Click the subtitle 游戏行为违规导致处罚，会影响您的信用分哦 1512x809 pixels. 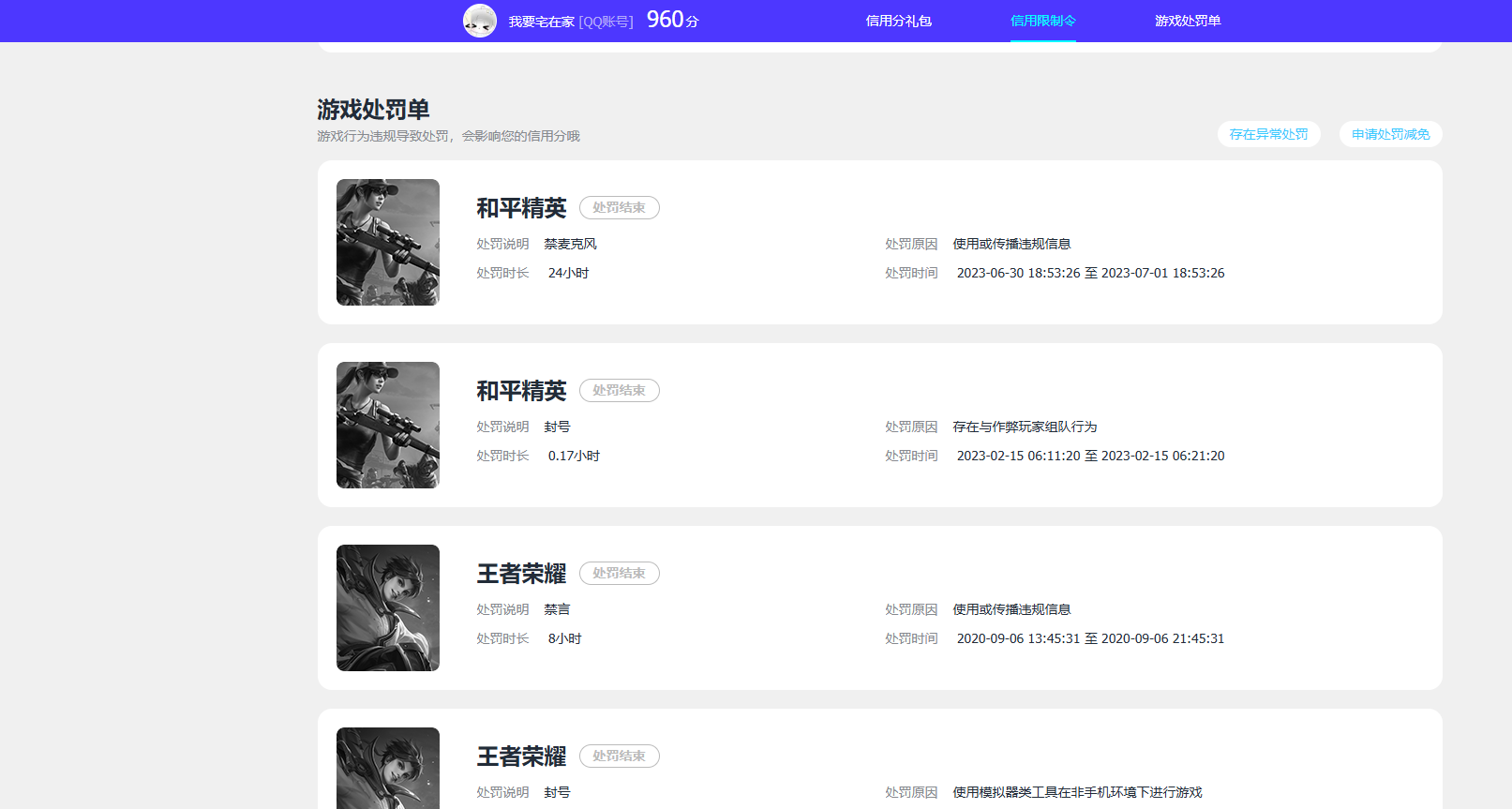tap(449, 136)
